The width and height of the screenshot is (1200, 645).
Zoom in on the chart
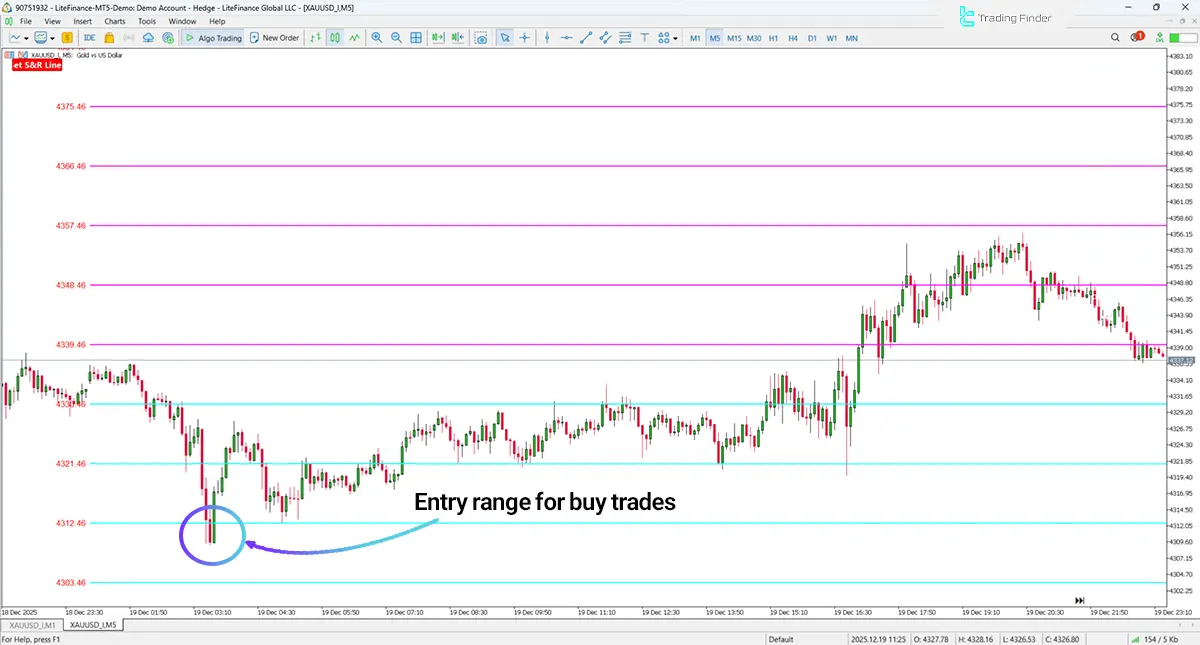click(377, 38)
